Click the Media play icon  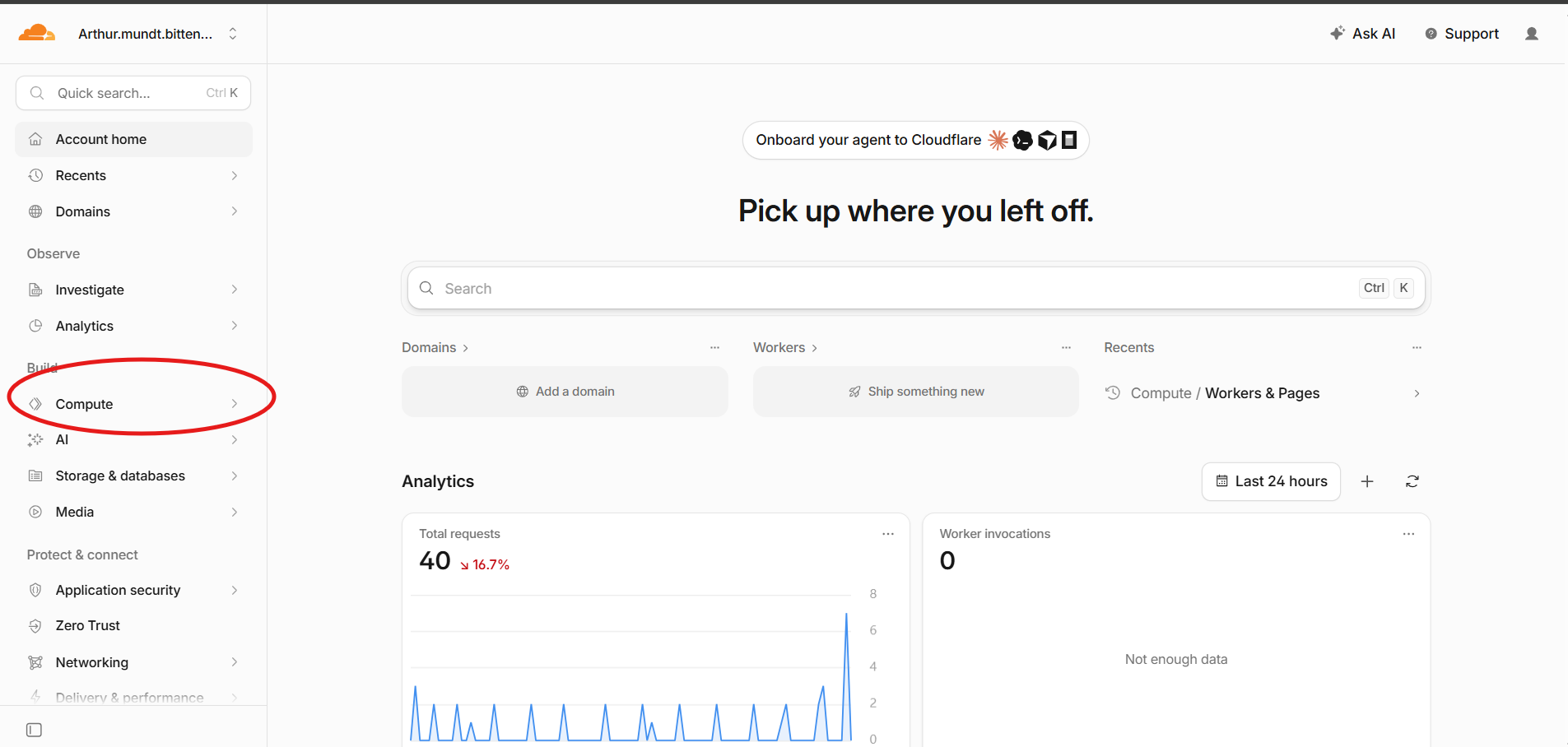click(x=35, y=512)
